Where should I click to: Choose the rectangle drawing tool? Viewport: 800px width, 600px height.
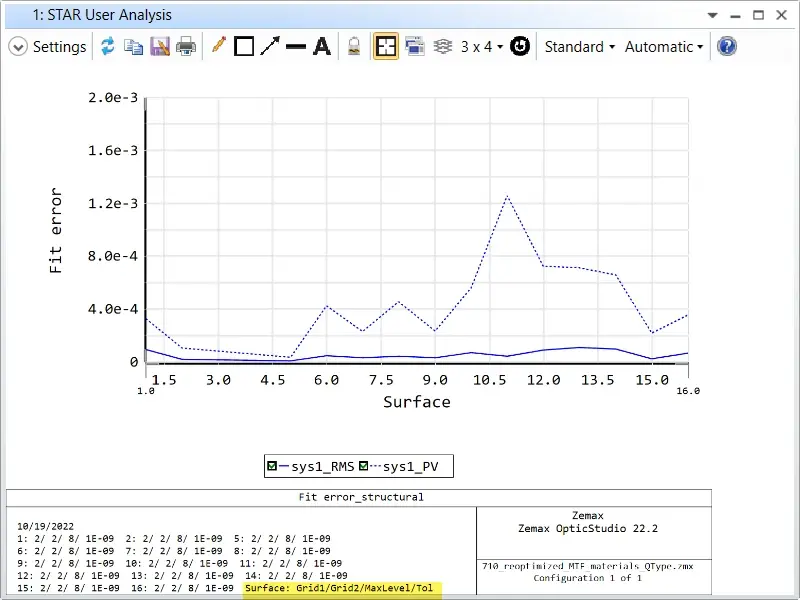point(244,47)
